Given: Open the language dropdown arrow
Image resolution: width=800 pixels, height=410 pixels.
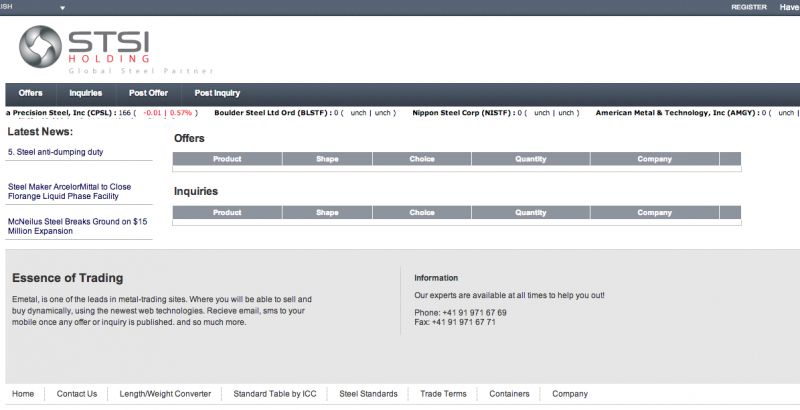Looking at the screenshot, I should pos(62,7).
